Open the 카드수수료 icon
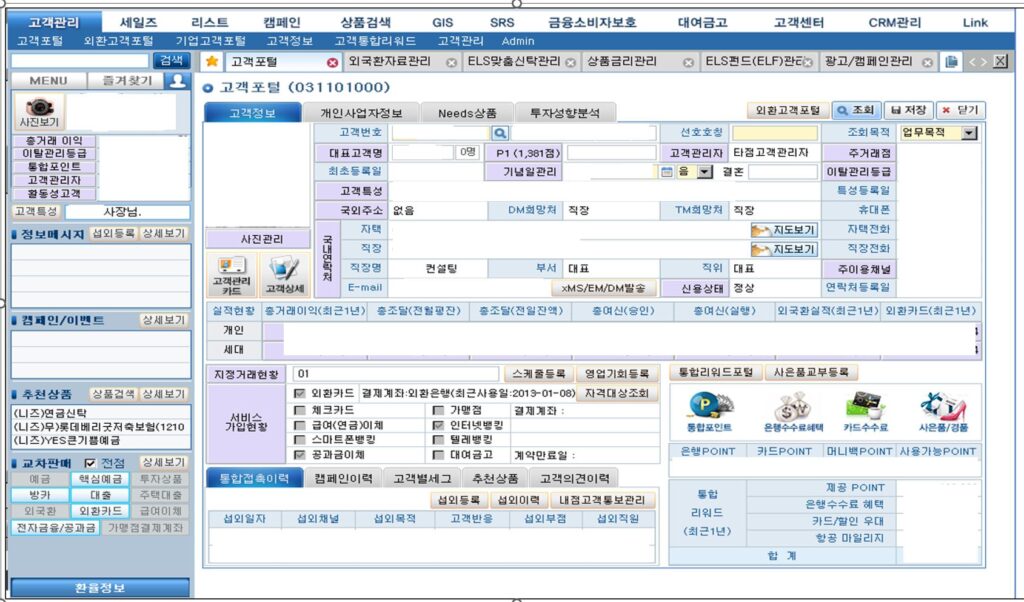1024x602 pixels. point(866,412)
